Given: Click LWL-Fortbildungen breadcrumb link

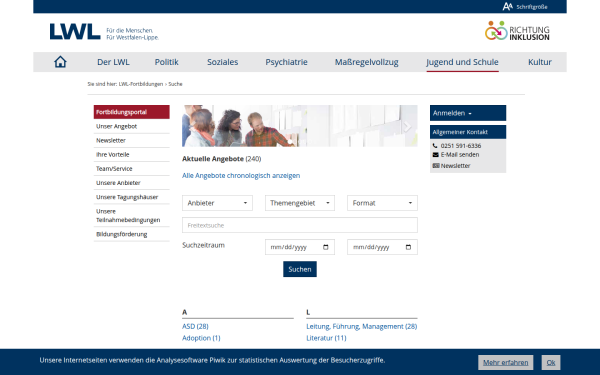Looking at the screenshot, I should click(141, 84).
